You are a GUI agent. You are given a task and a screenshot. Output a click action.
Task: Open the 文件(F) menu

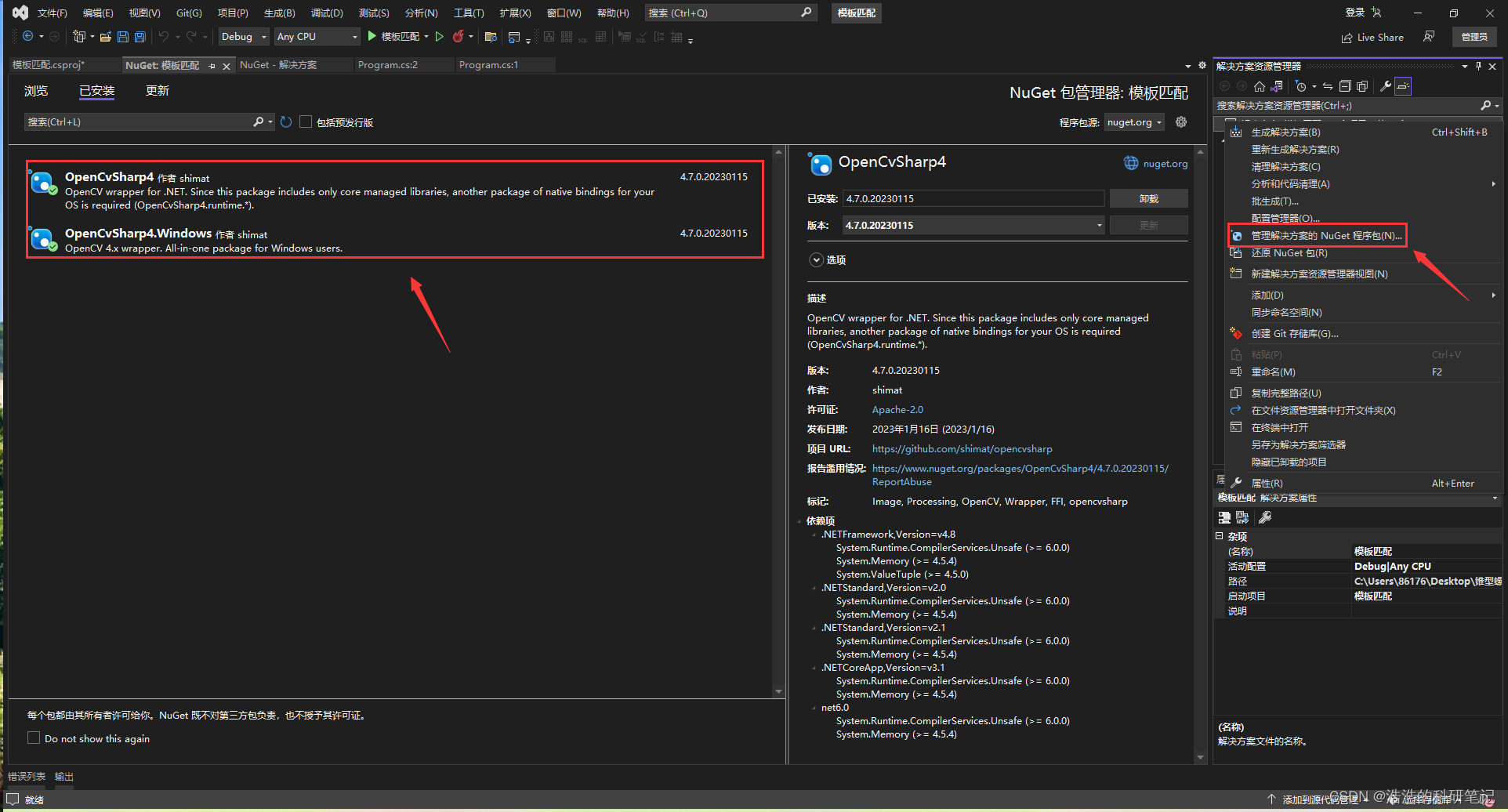(52, 13)
